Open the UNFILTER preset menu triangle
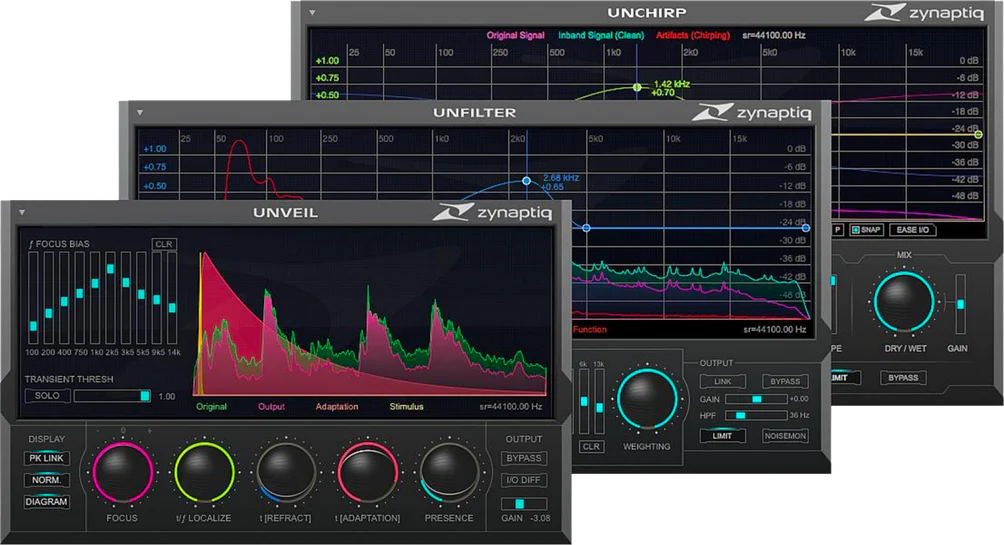The height and width of the screenshot is (545, 1004). coord(140,113)
